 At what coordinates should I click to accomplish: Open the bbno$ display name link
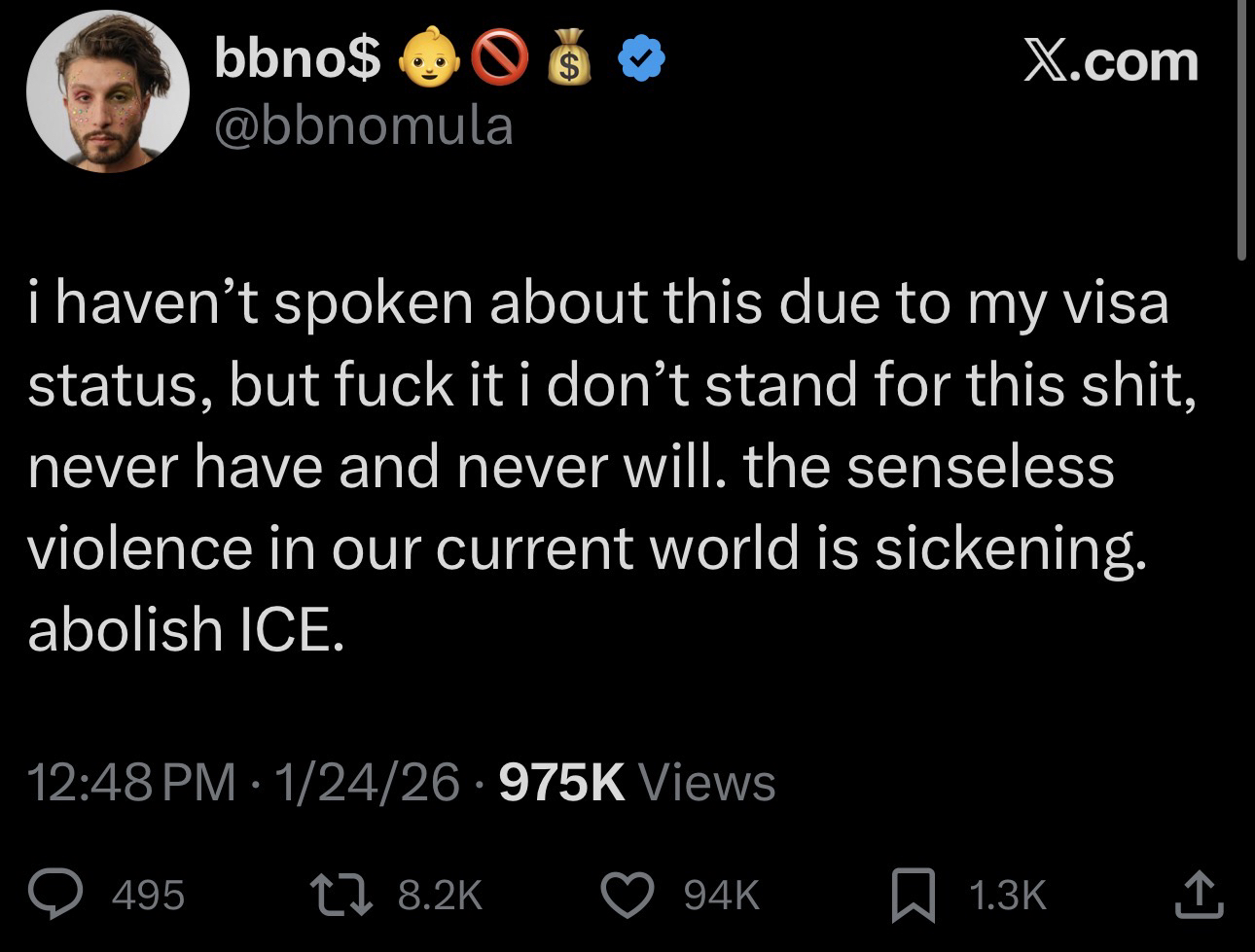pos(298,61)
